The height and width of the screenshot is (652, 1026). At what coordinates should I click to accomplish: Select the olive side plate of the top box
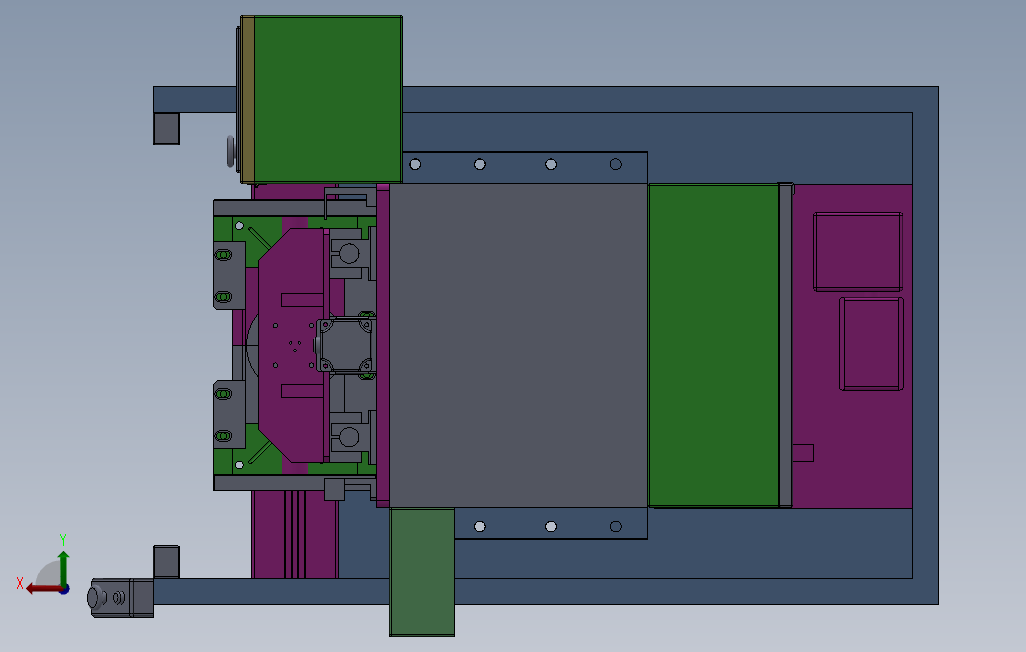pyautogui.click(x=247, y=100)
